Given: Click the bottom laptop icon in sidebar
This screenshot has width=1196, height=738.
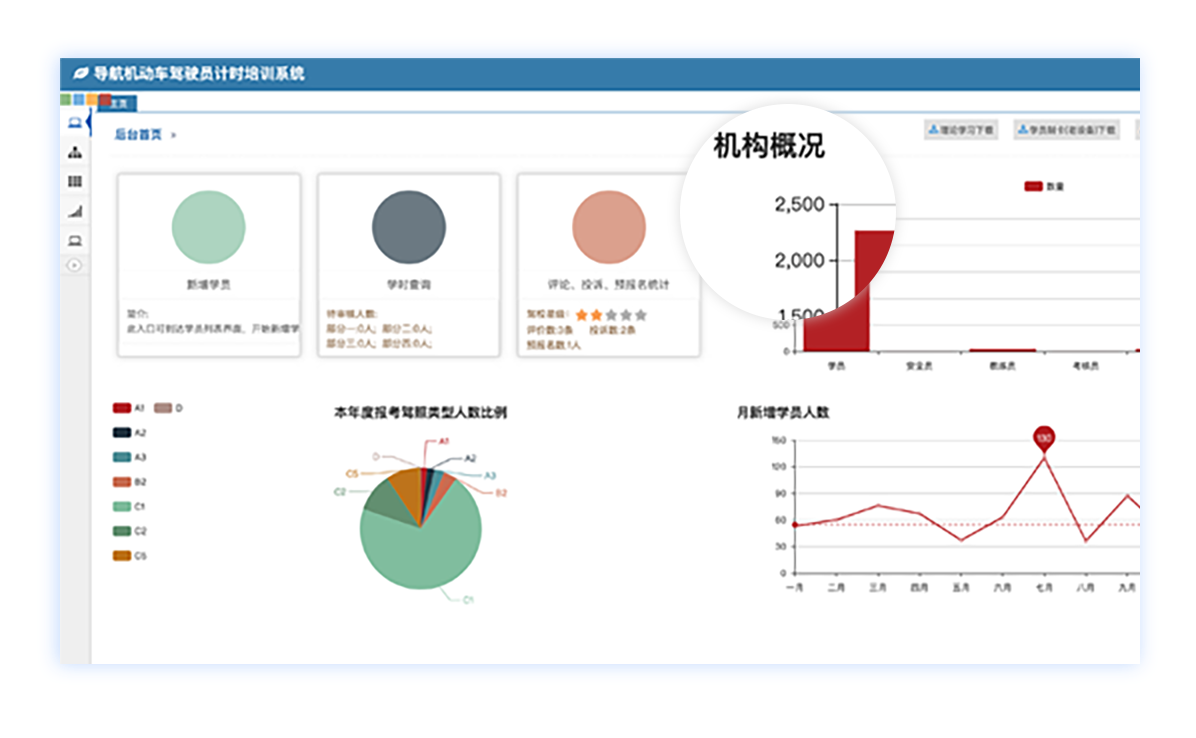Looking at the screenshot, I should coord(75,241).
